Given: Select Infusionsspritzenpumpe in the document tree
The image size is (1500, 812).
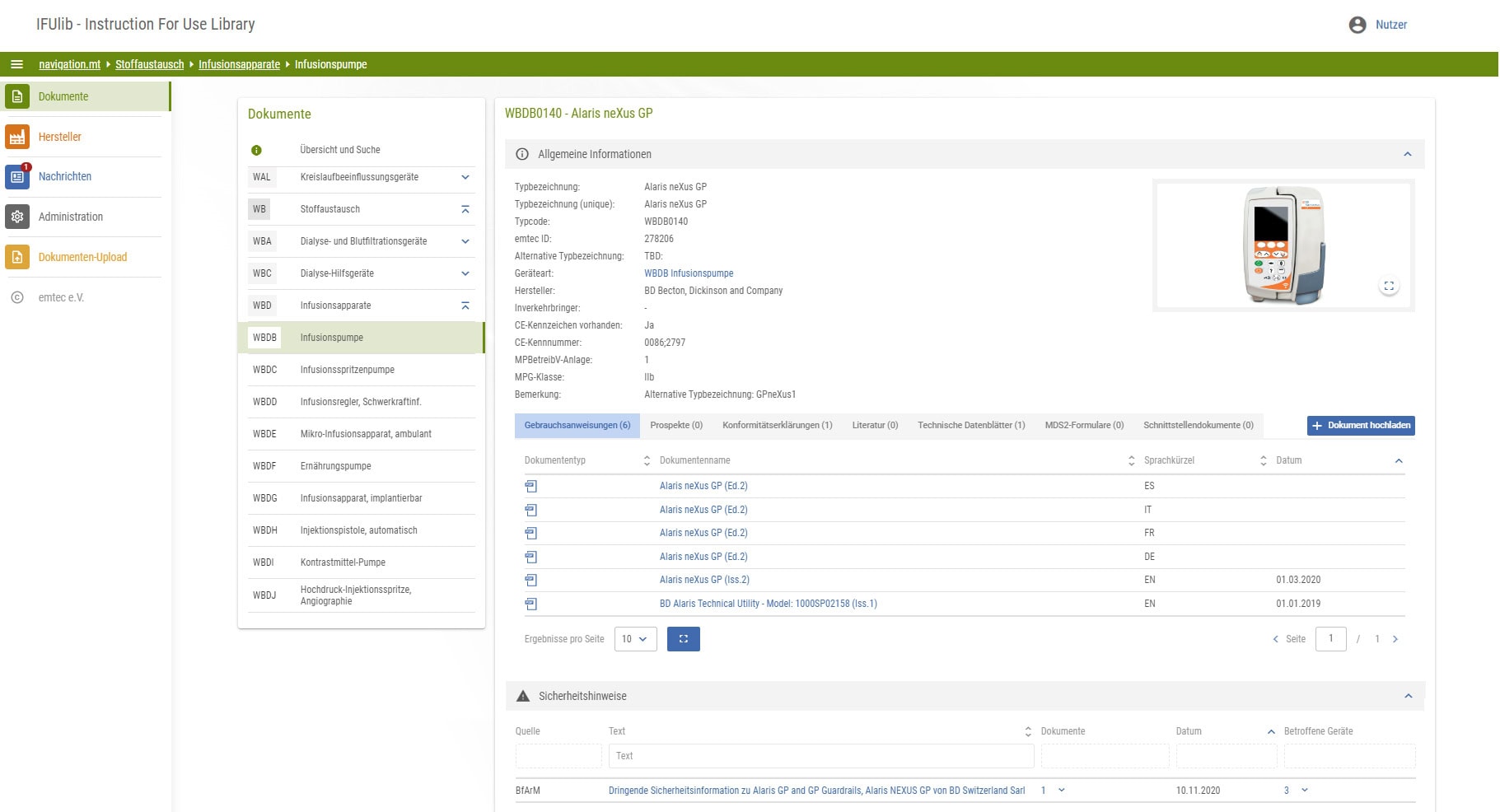Looking at the screenshot, I should [x=347, y=370].
